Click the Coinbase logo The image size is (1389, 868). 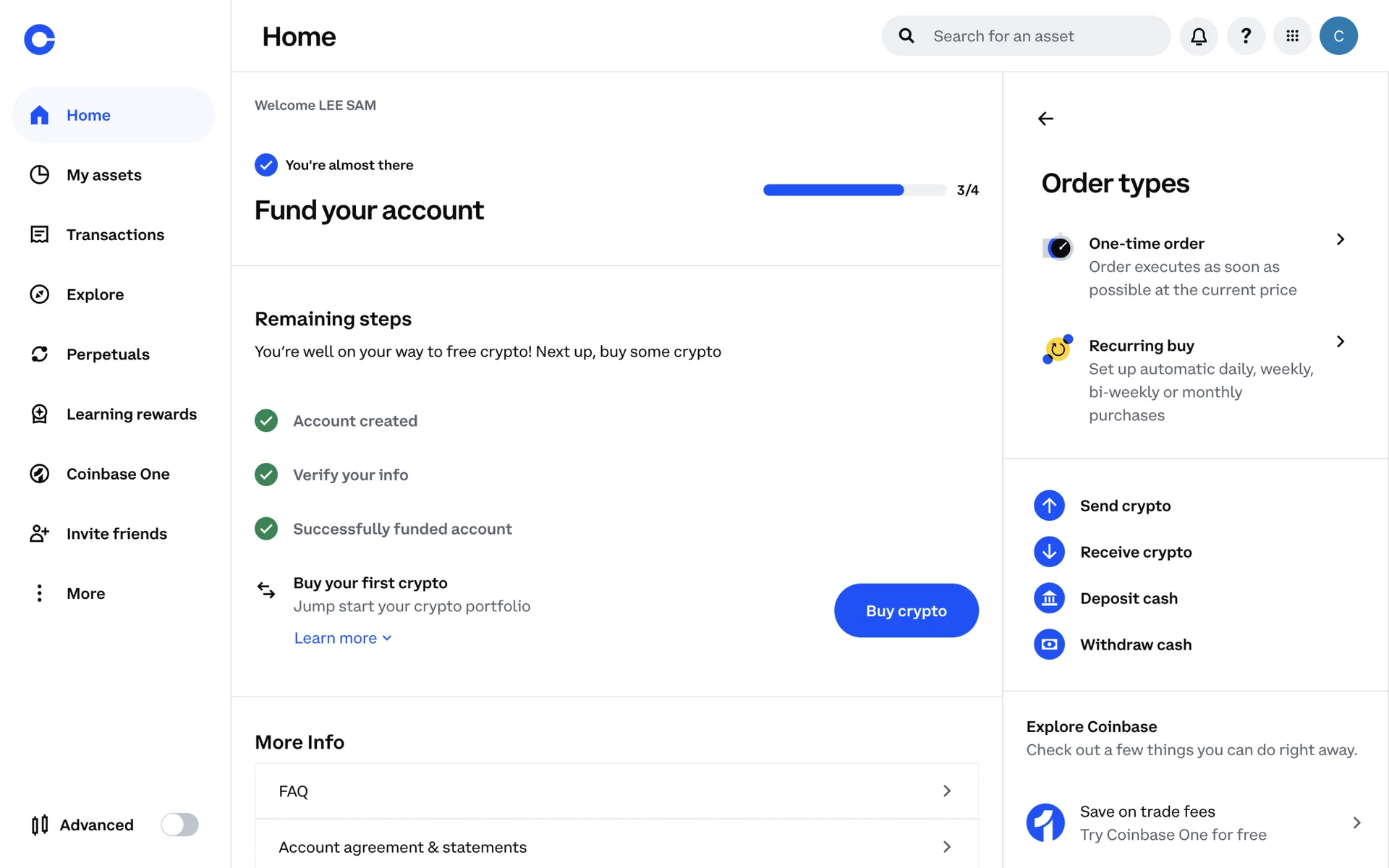click(40, 39)
